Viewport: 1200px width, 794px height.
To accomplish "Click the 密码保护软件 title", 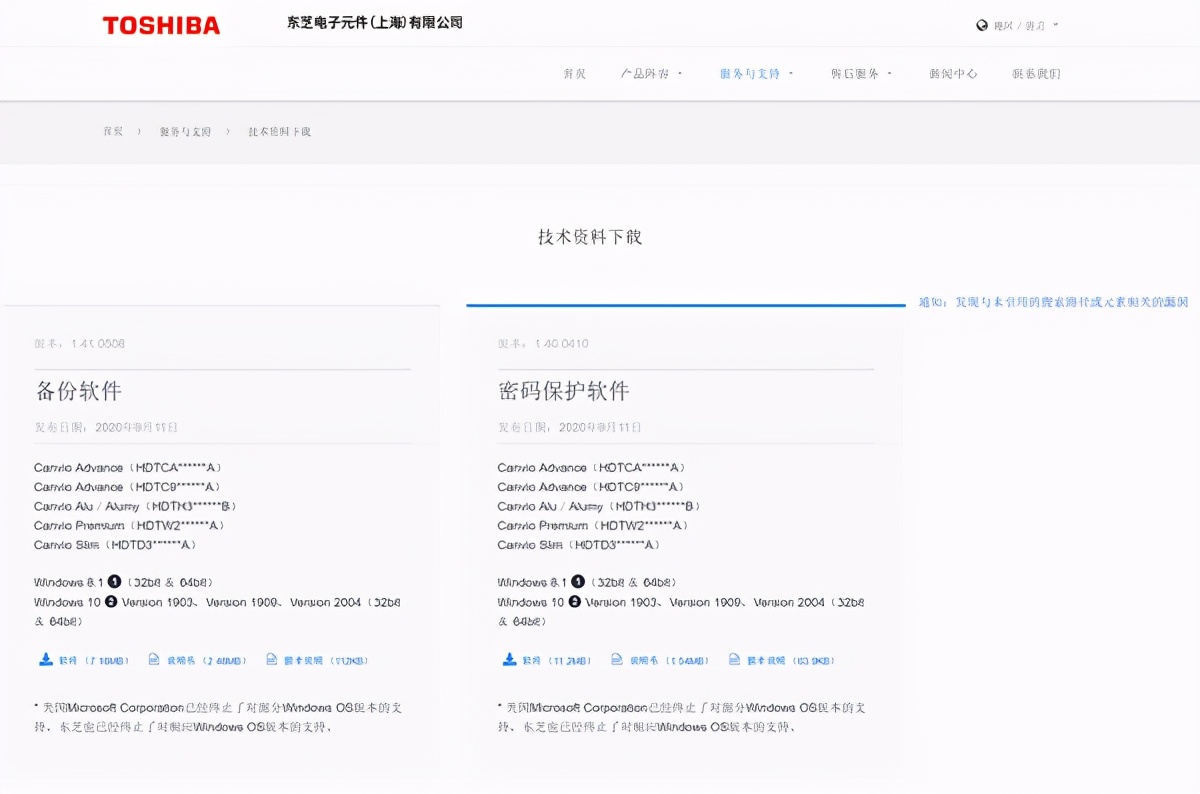I will 564,390.
